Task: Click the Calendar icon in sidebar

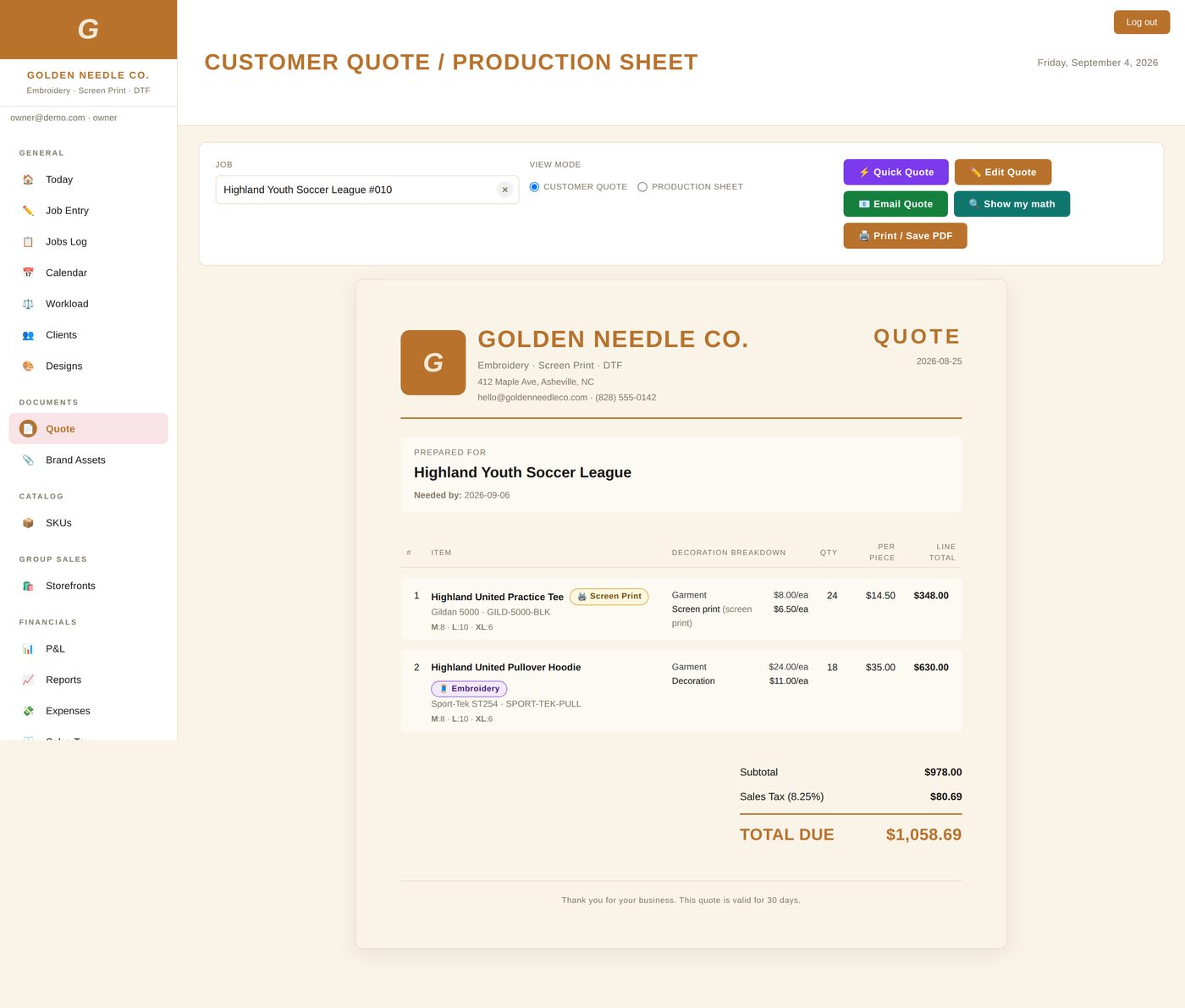Action: [x=28, y=273]
